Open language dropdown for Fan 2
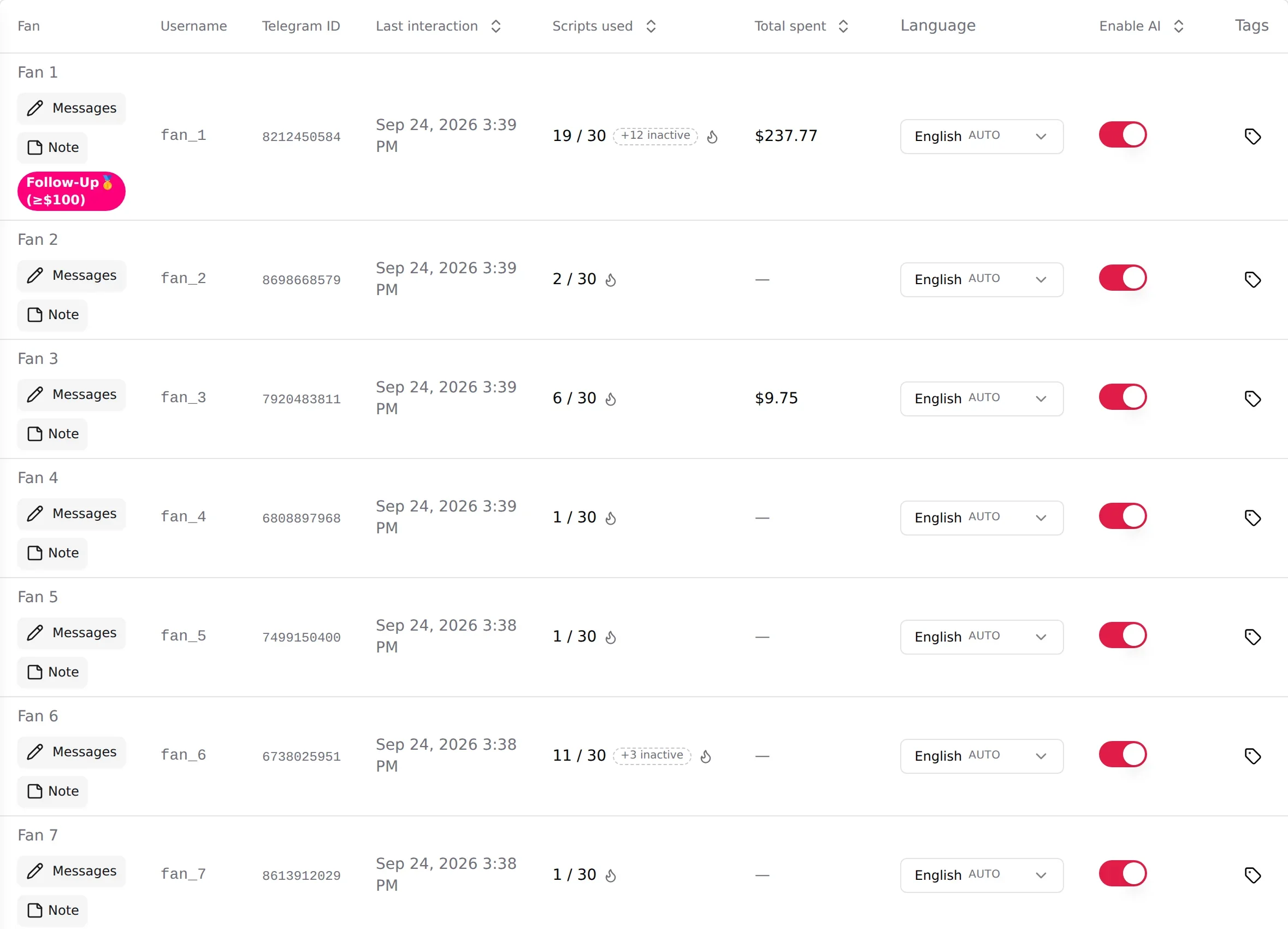 tap(982, 279)
